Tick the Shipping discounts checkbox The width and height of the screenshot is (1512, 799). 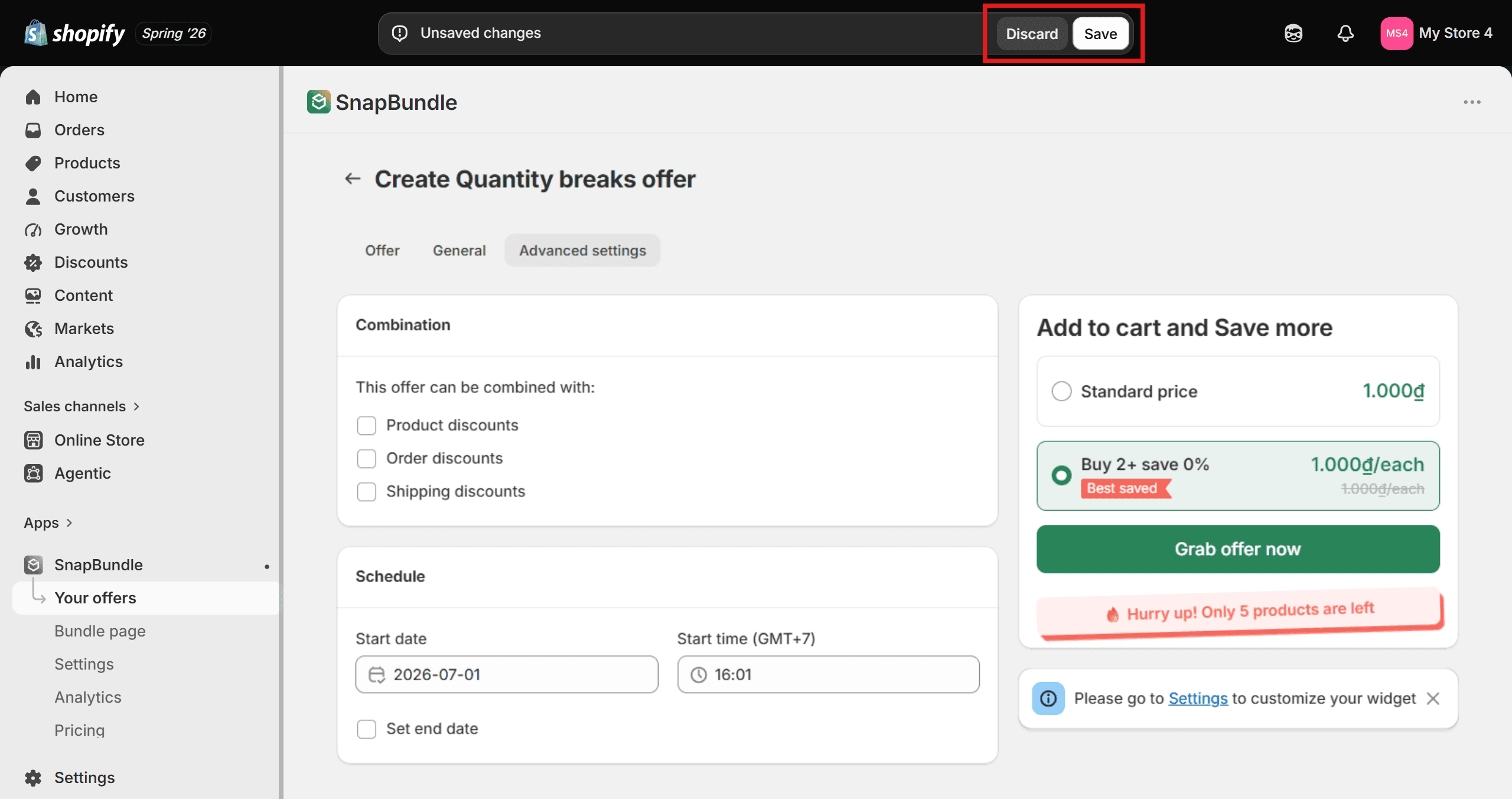(366, 492)
